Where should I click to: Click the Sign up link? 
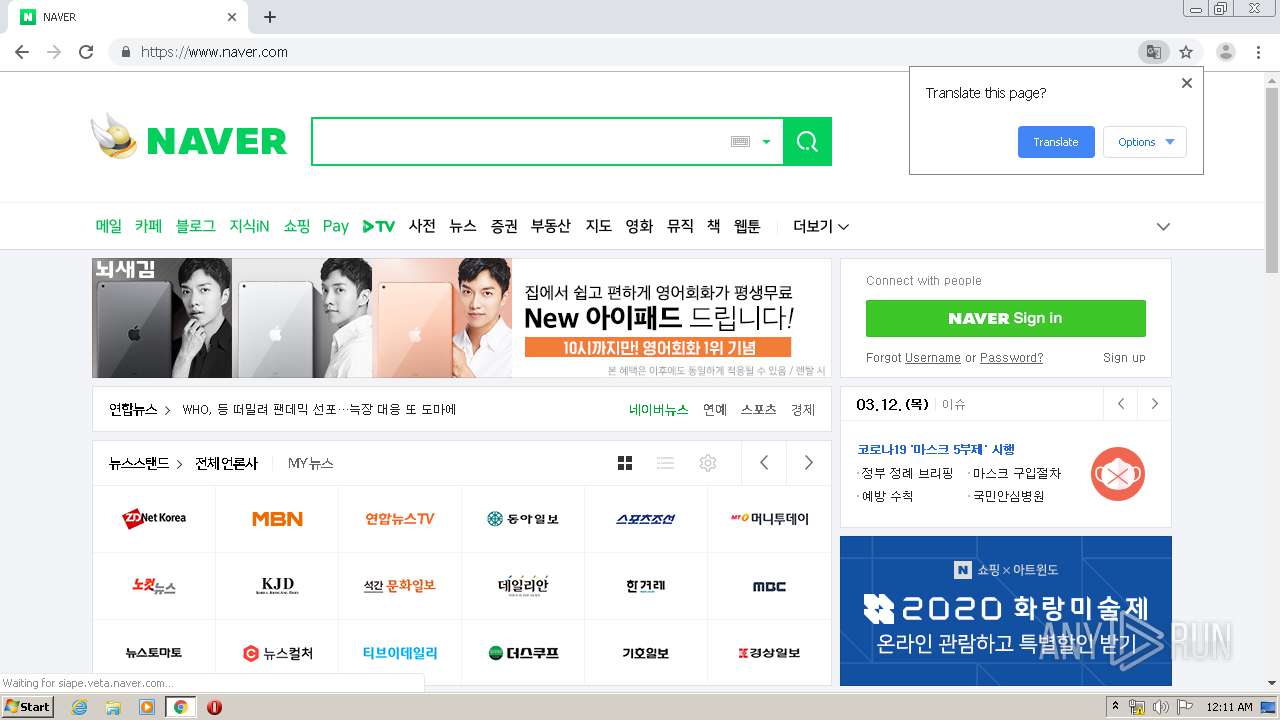(x=1124, y=358)
